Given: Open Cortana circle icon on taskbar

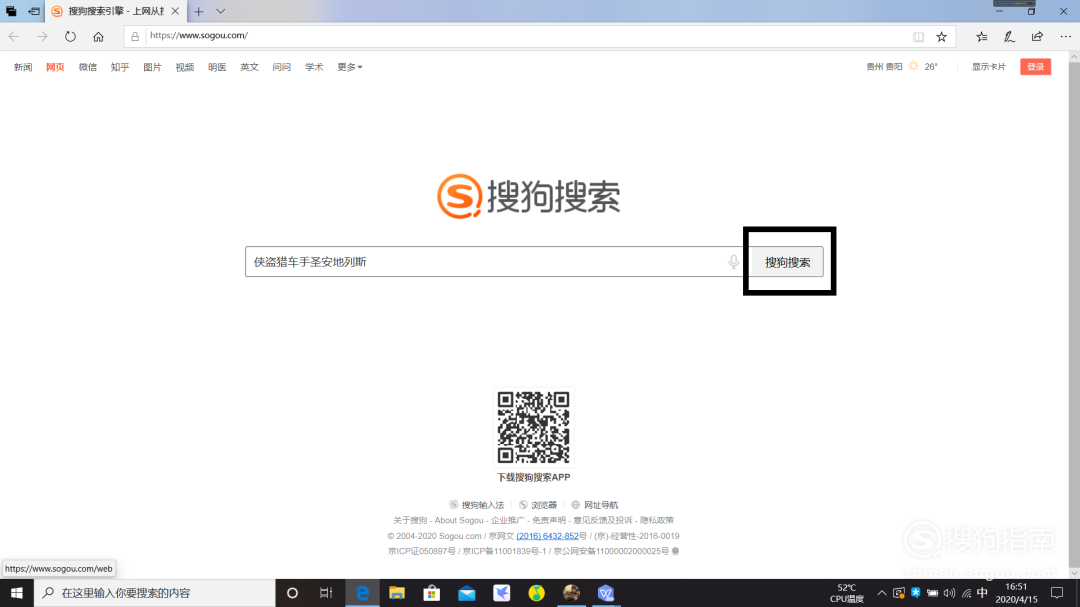Looking at the screenshot, I should coord(292,593).
